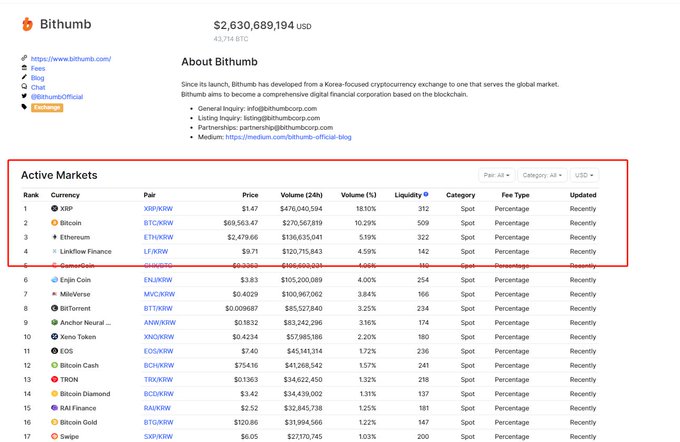Open the XRP/KRW pair link
The width and height of the screenshot is (680, 442).
158,209
